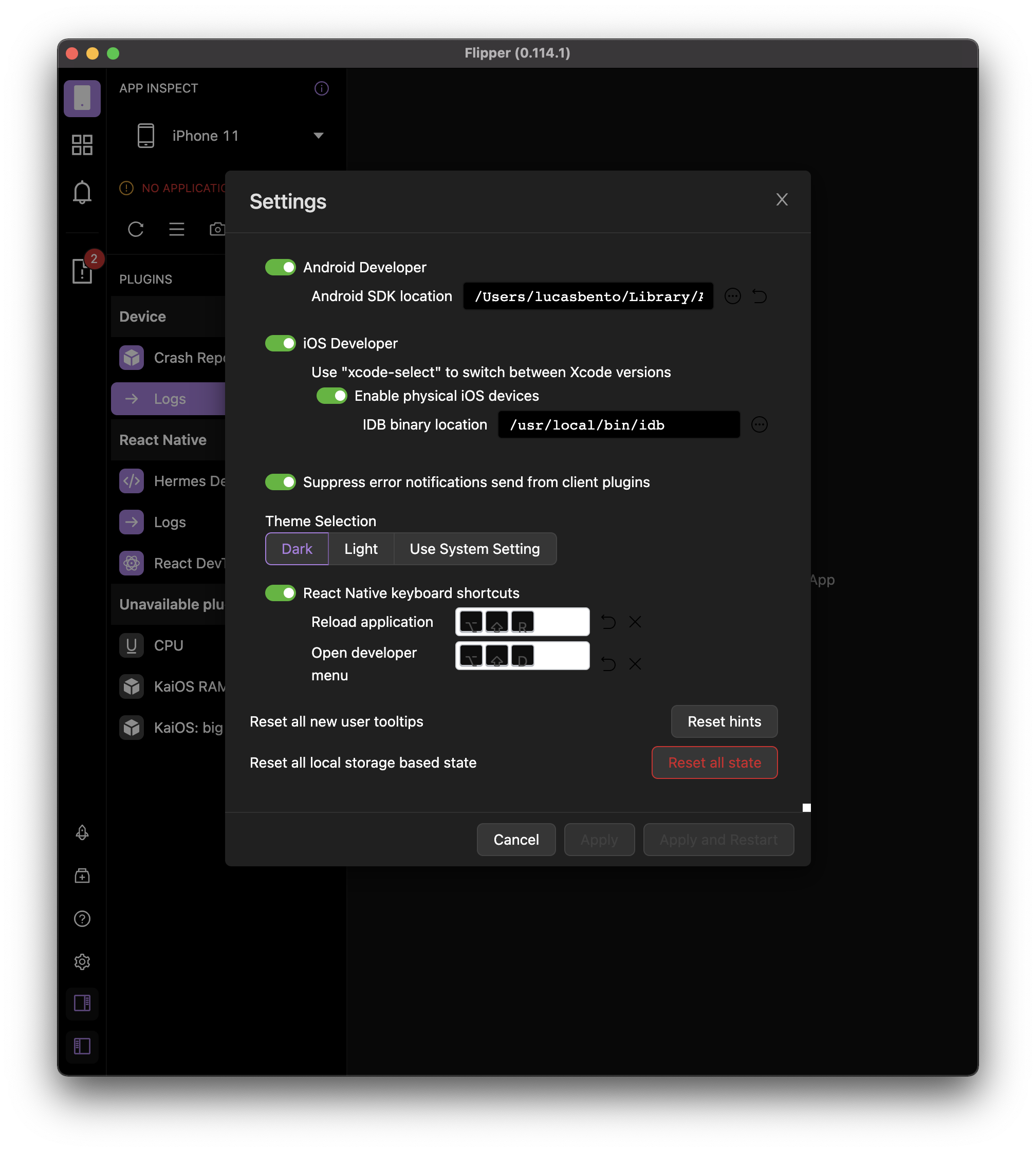Cancel the Settings dialog
1036x1152 pixels.
[516, 840]
